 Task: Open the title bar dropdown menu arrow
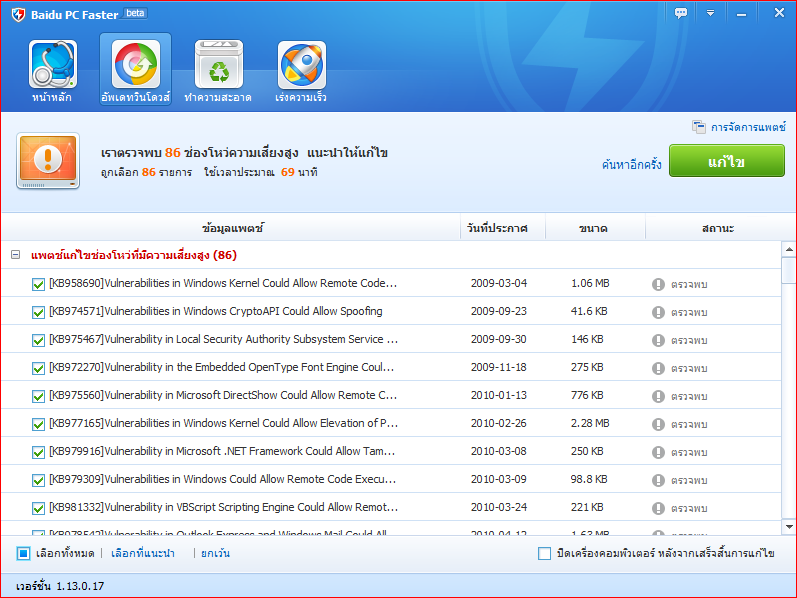711,13
